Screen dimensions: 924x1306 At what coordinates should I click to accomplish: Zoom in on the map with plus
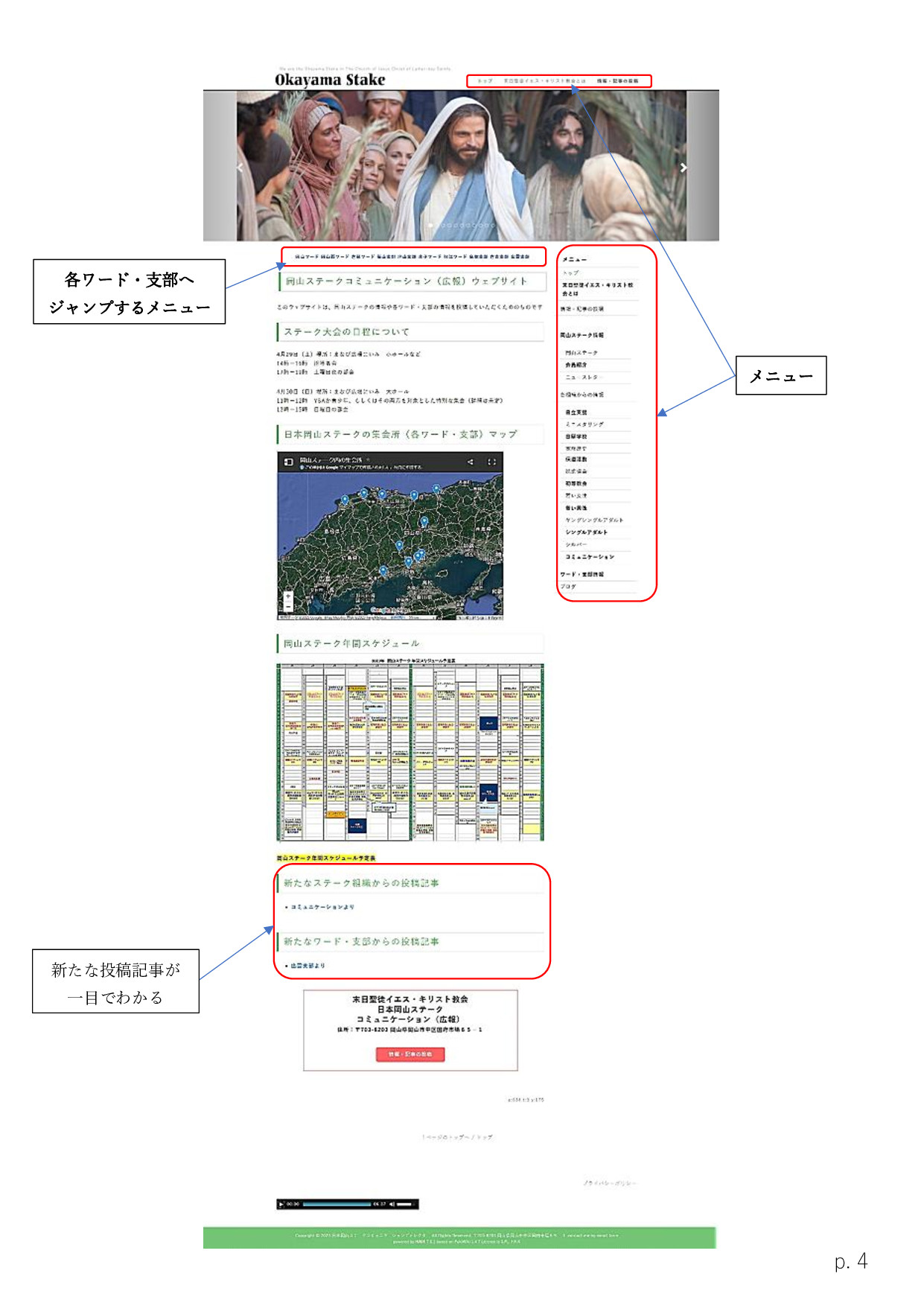point(288,596)
